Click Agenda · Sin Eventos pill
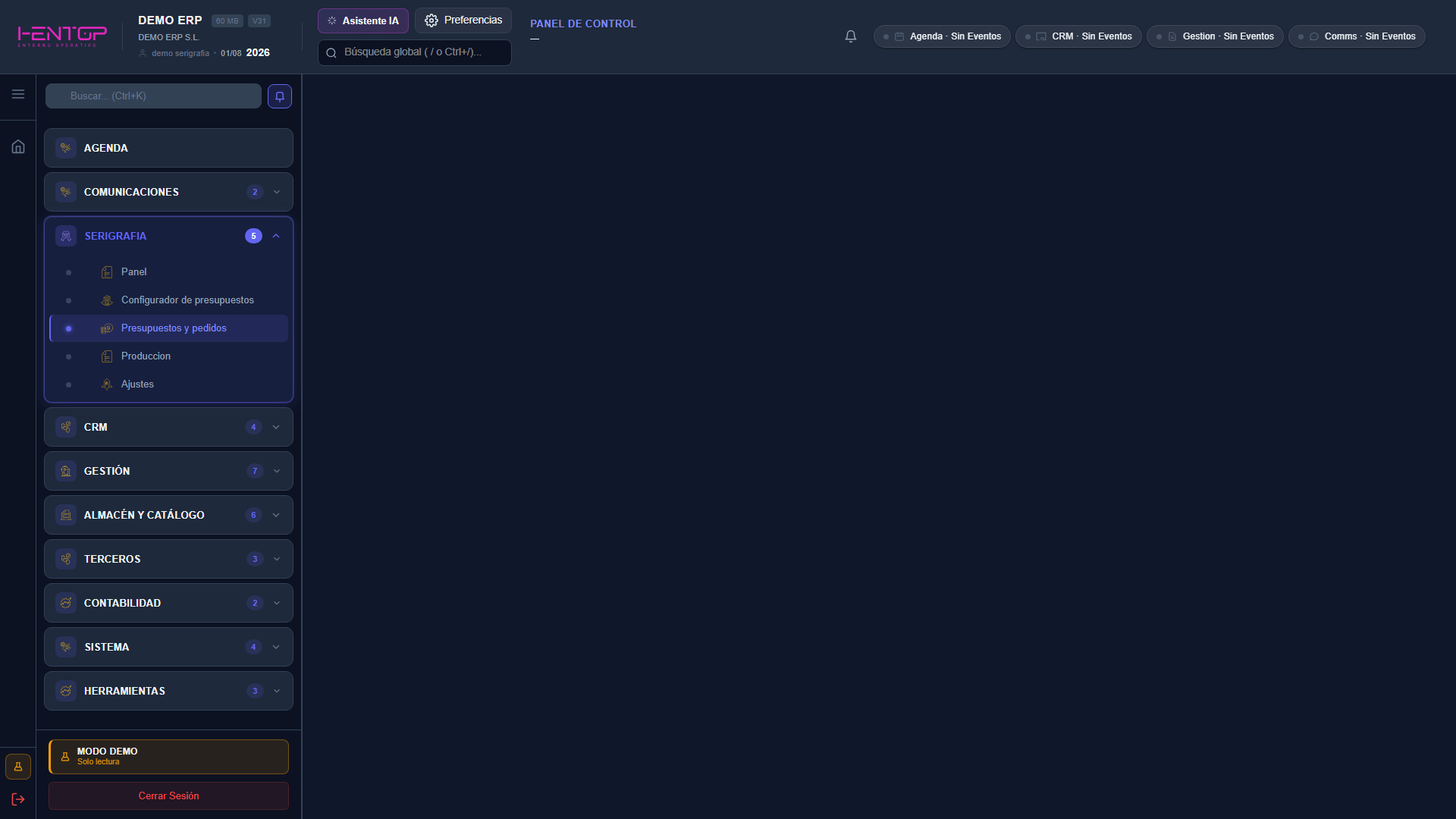This screenshot has height=819, width=1456. pyautogui.click(x=942, y=36)
